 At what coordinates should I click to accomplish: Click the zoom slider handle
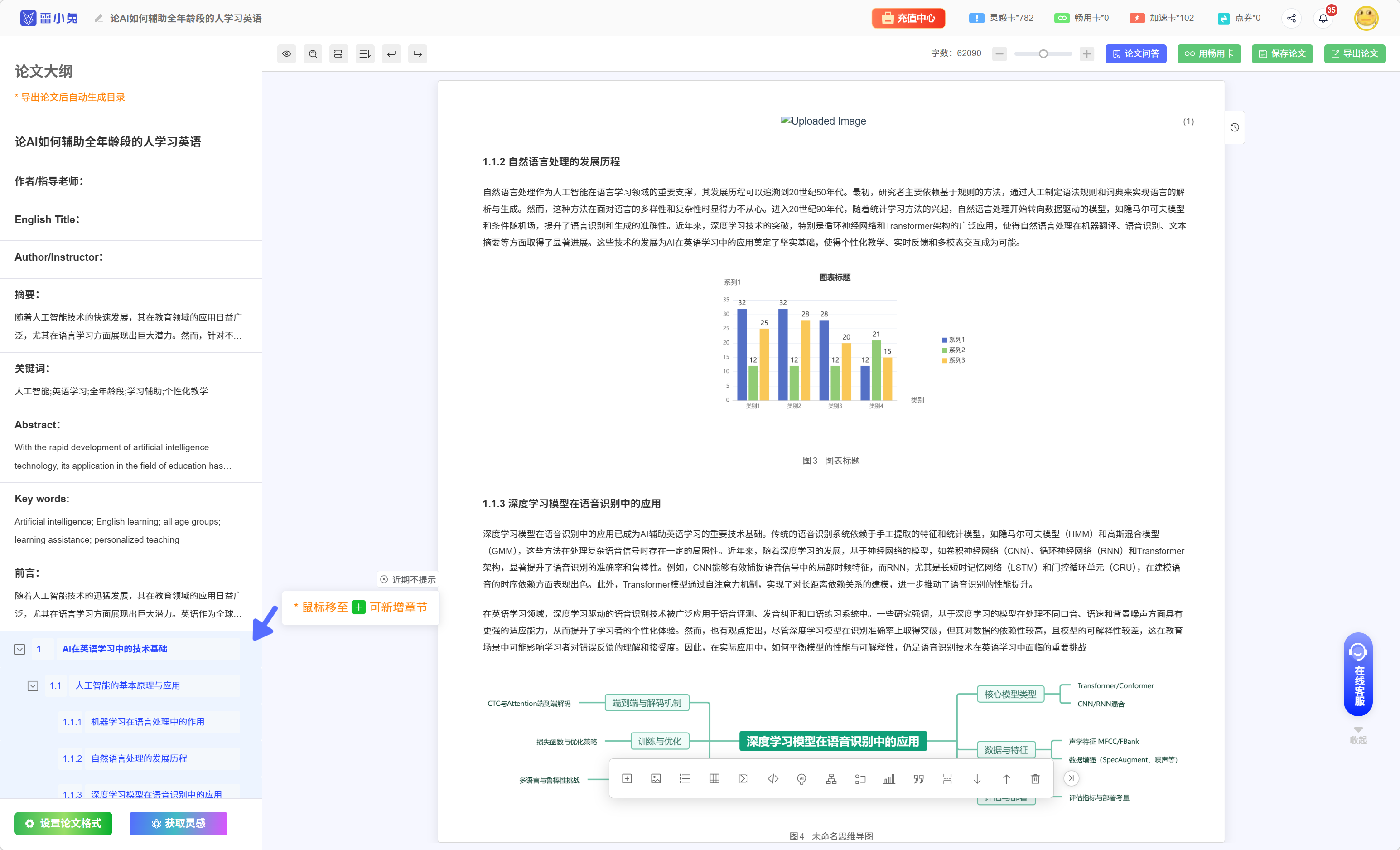tap(1043, 54)
